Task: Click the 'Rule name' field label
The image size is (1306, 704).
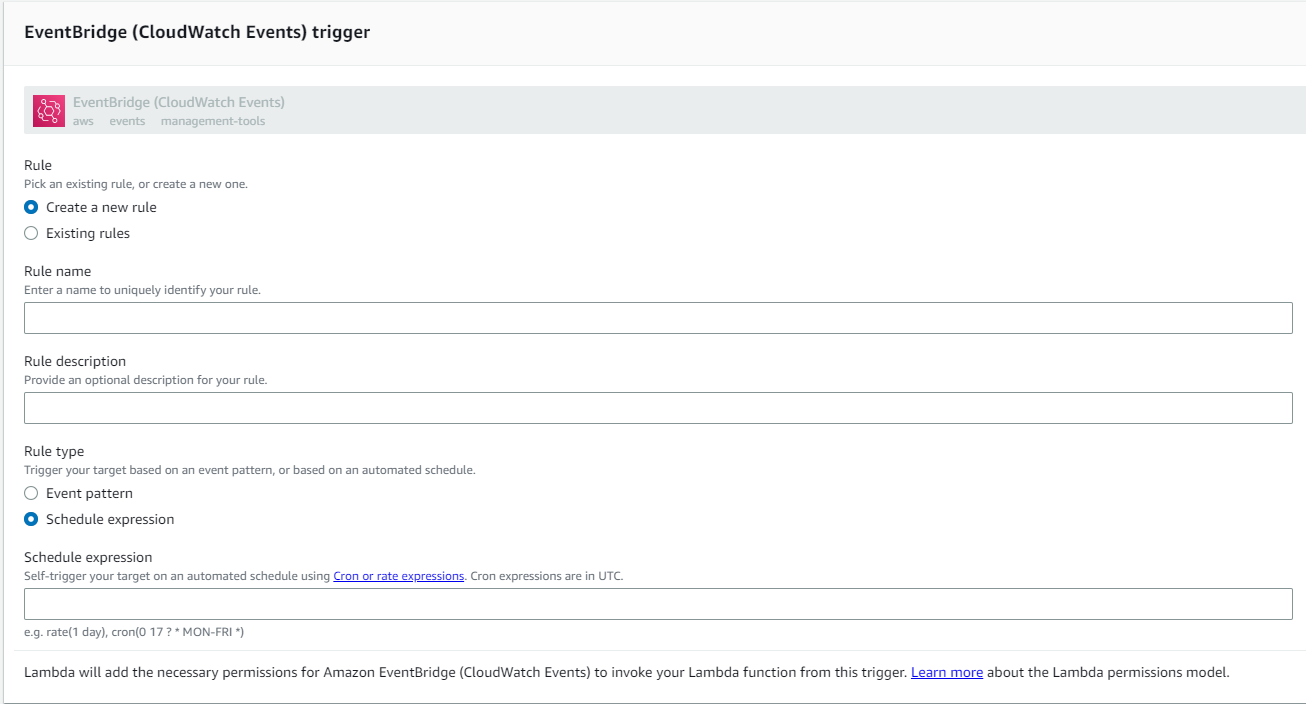Action: pos(57,271)
